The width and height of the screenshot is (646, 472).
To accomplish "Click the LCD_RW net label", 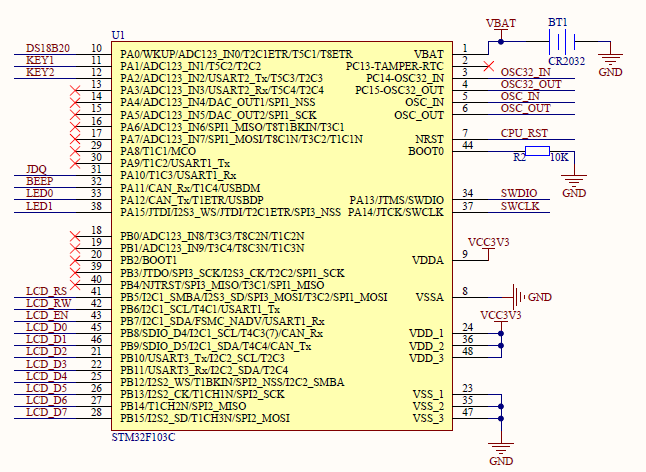I will point(48,303).
